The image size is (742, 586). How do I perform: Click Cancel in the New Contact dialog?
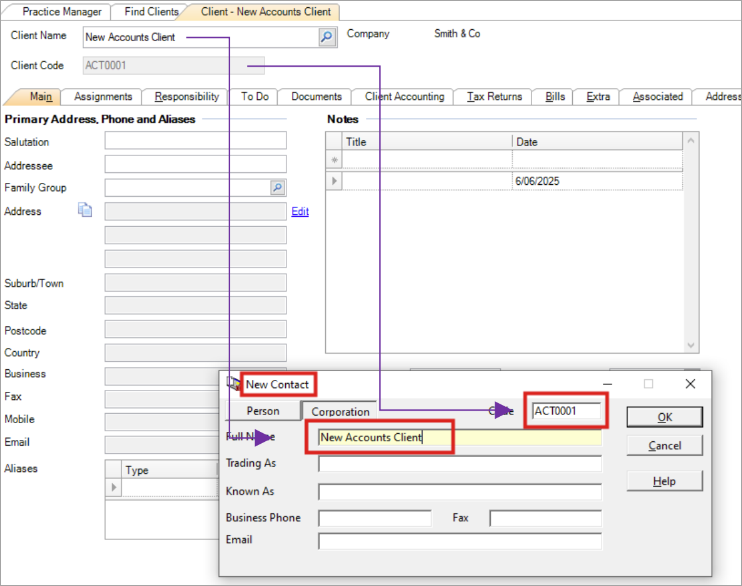[x=664, y=446]
